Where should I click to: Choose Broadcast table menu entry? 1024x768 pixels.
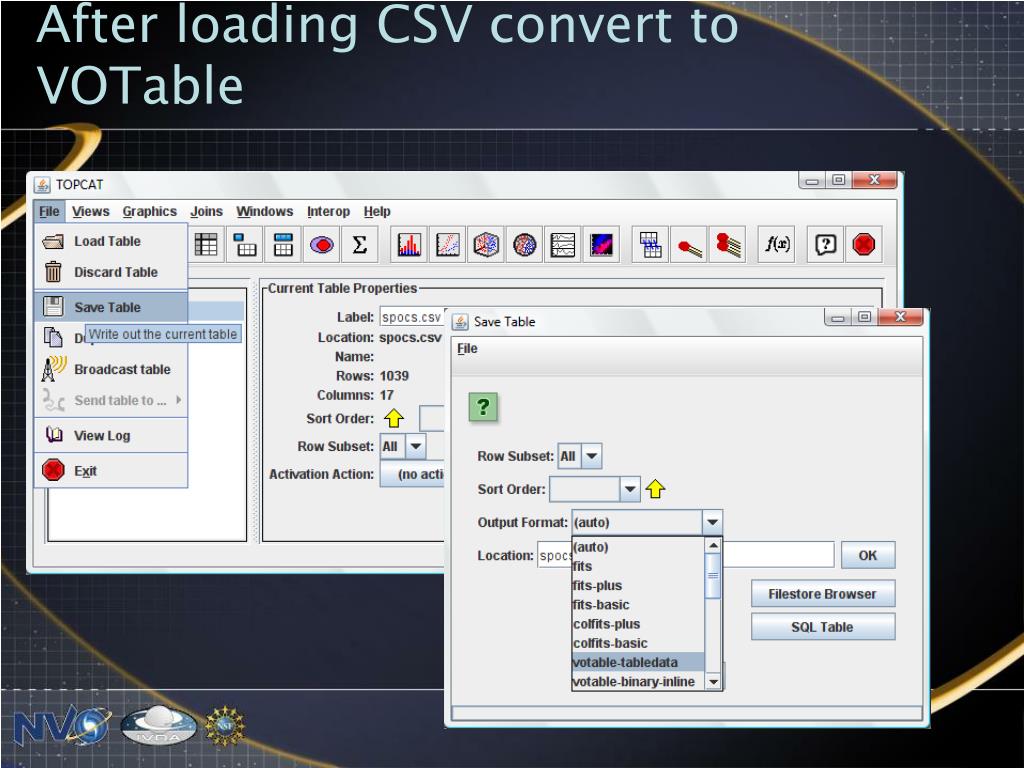[111, 369]
